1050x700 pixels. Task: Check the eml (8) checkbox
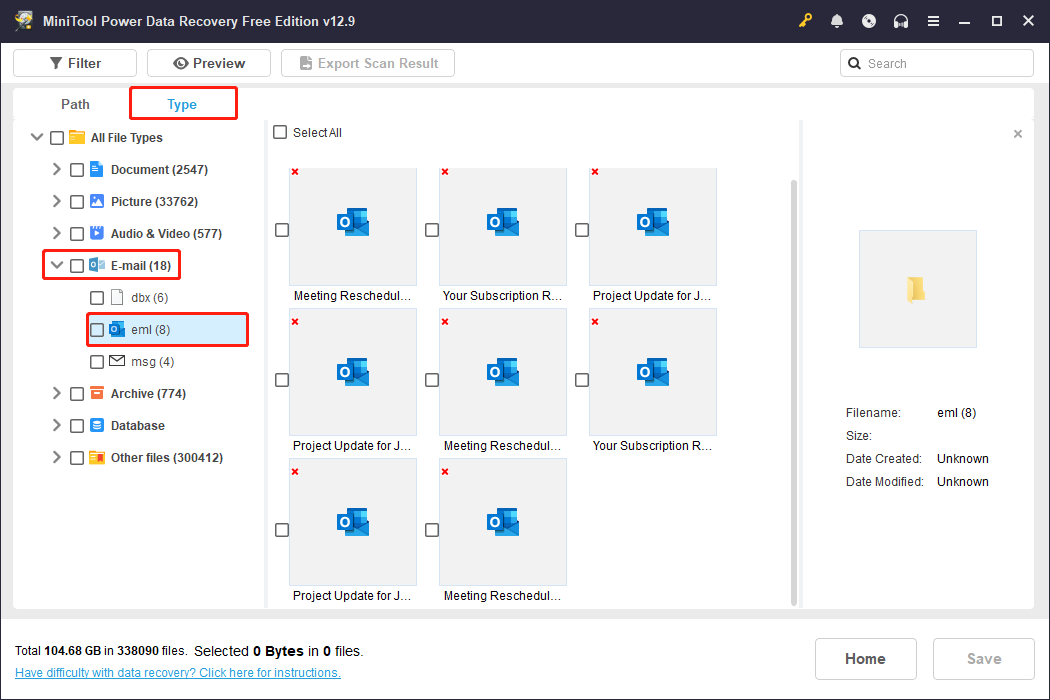click(x=97, y=330)
